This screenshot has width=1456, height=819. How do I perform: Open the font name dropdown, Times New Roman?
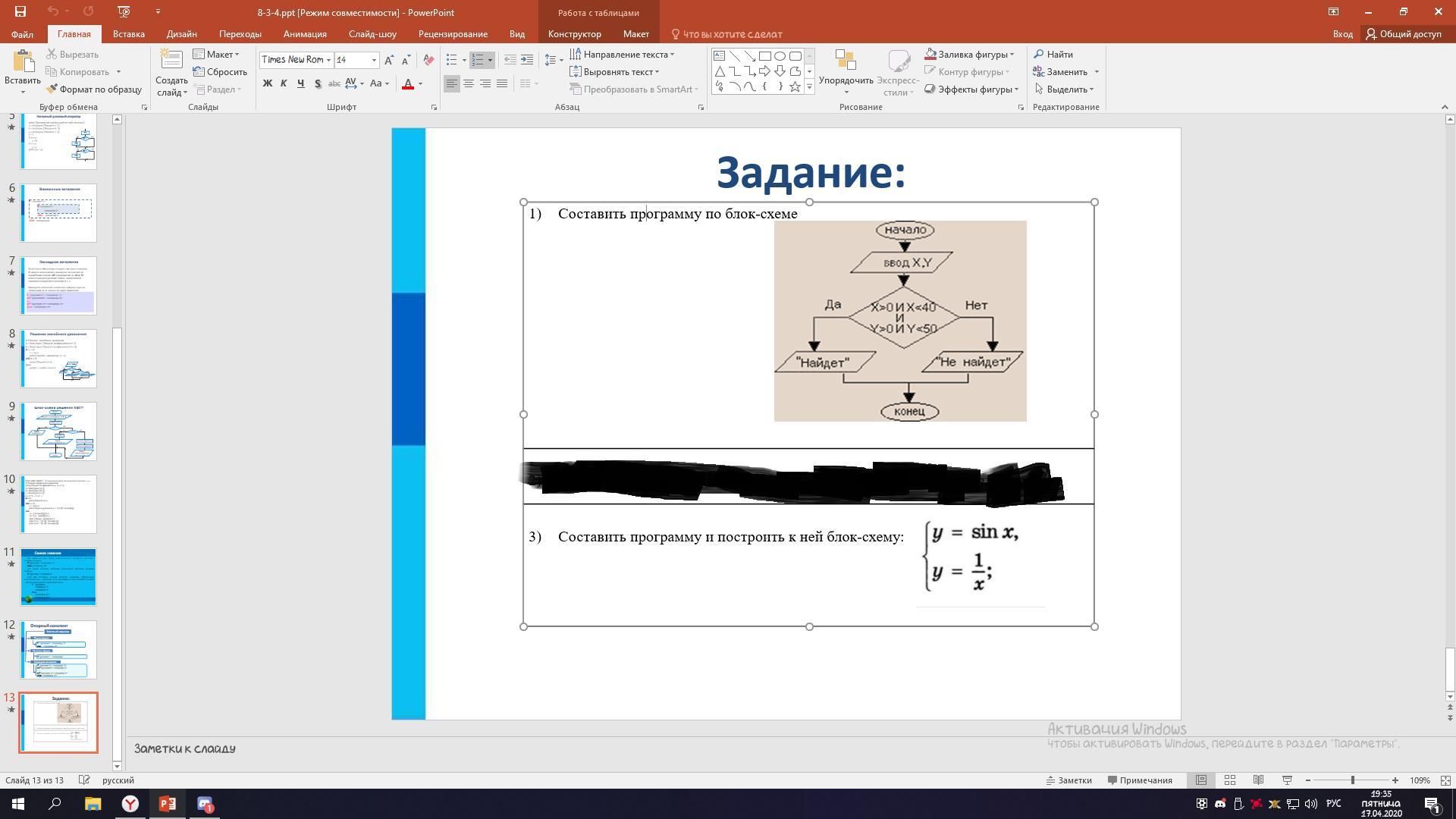328,60
